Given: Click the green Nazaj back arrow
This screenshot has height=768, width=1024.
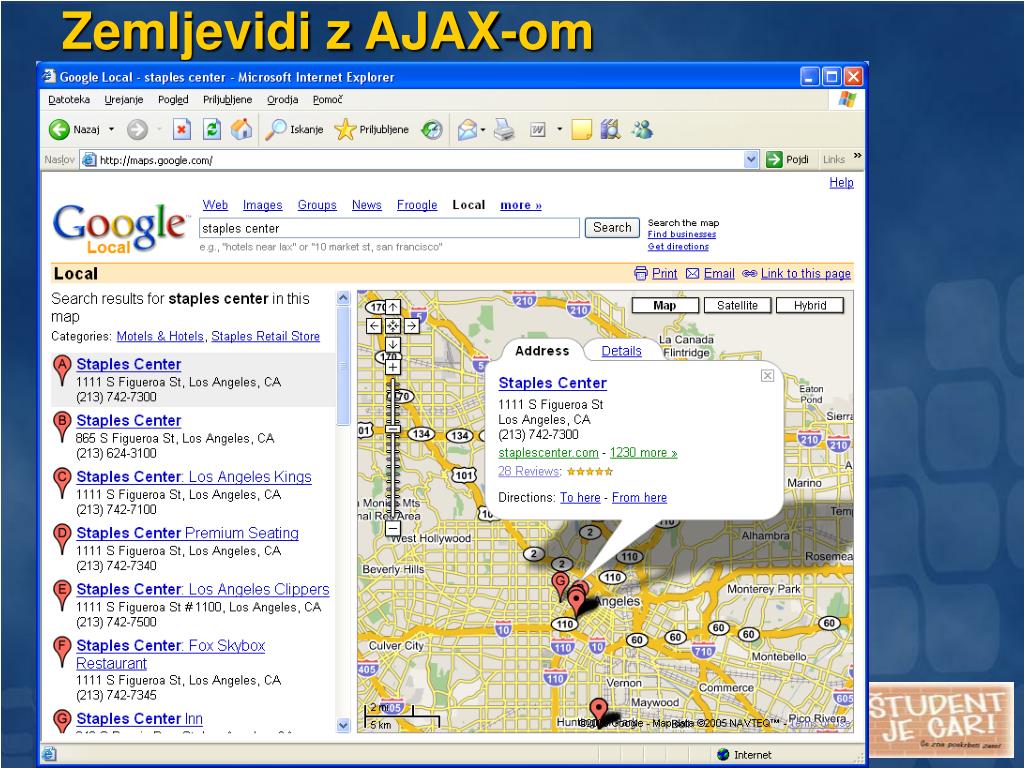Looking at the screenshot, I should point(59,129).
